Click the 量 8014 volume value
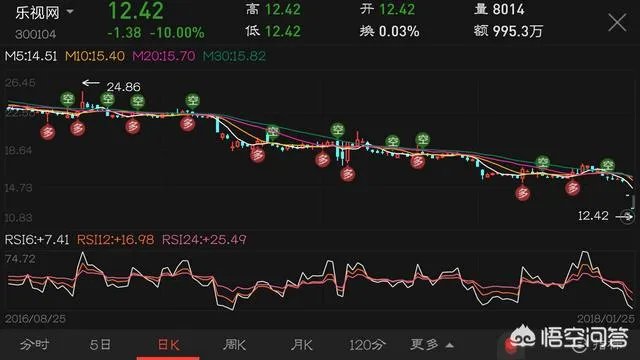The height and width of the screenshot is (360, 640). pos(499,9)
